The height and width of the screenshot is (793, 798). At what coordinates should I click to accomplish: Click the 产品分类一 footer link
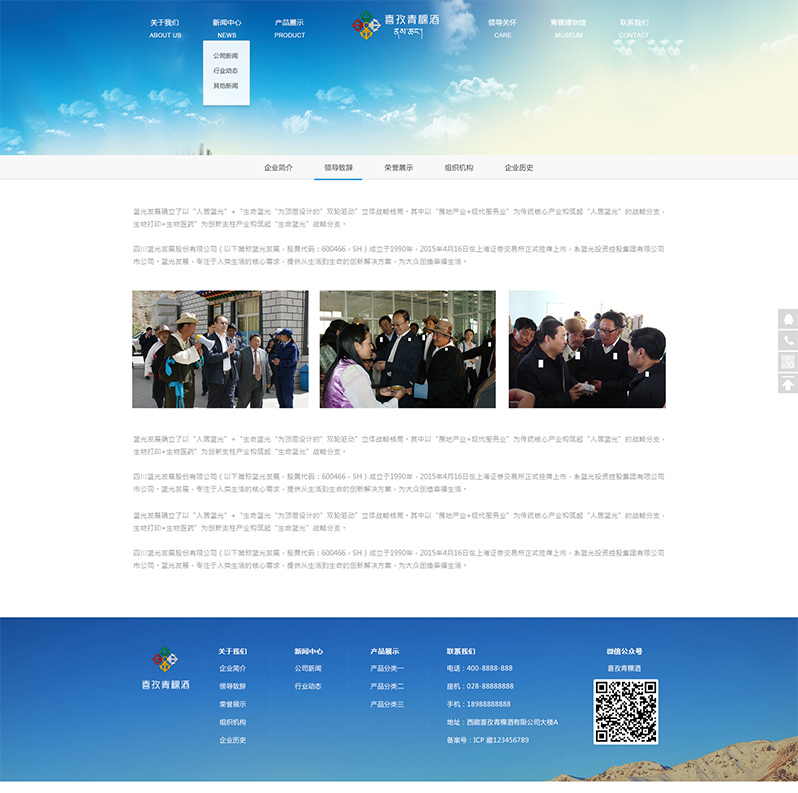(387, 668)
